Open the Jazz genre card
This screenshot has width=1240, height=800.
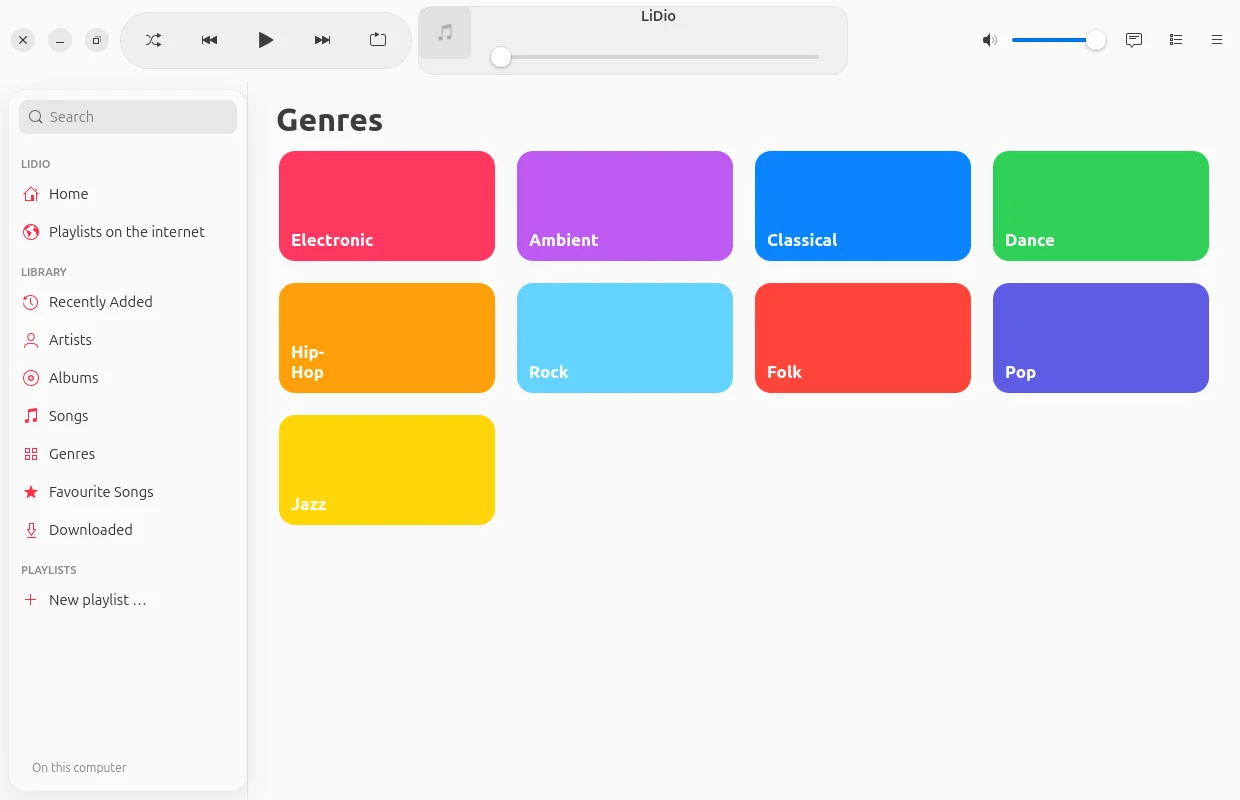pyautogui.click(x=387, y=470)
